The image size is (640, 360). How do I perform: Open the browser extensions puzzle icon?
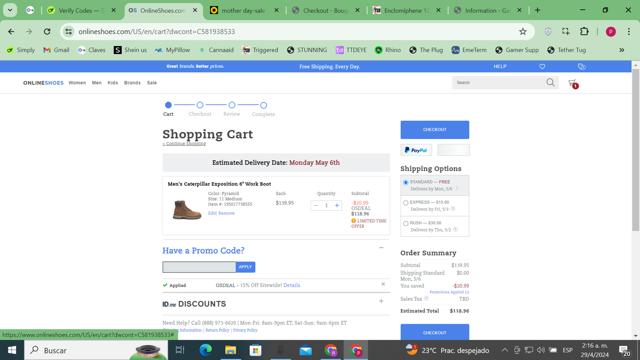click(x=584, y=31)
